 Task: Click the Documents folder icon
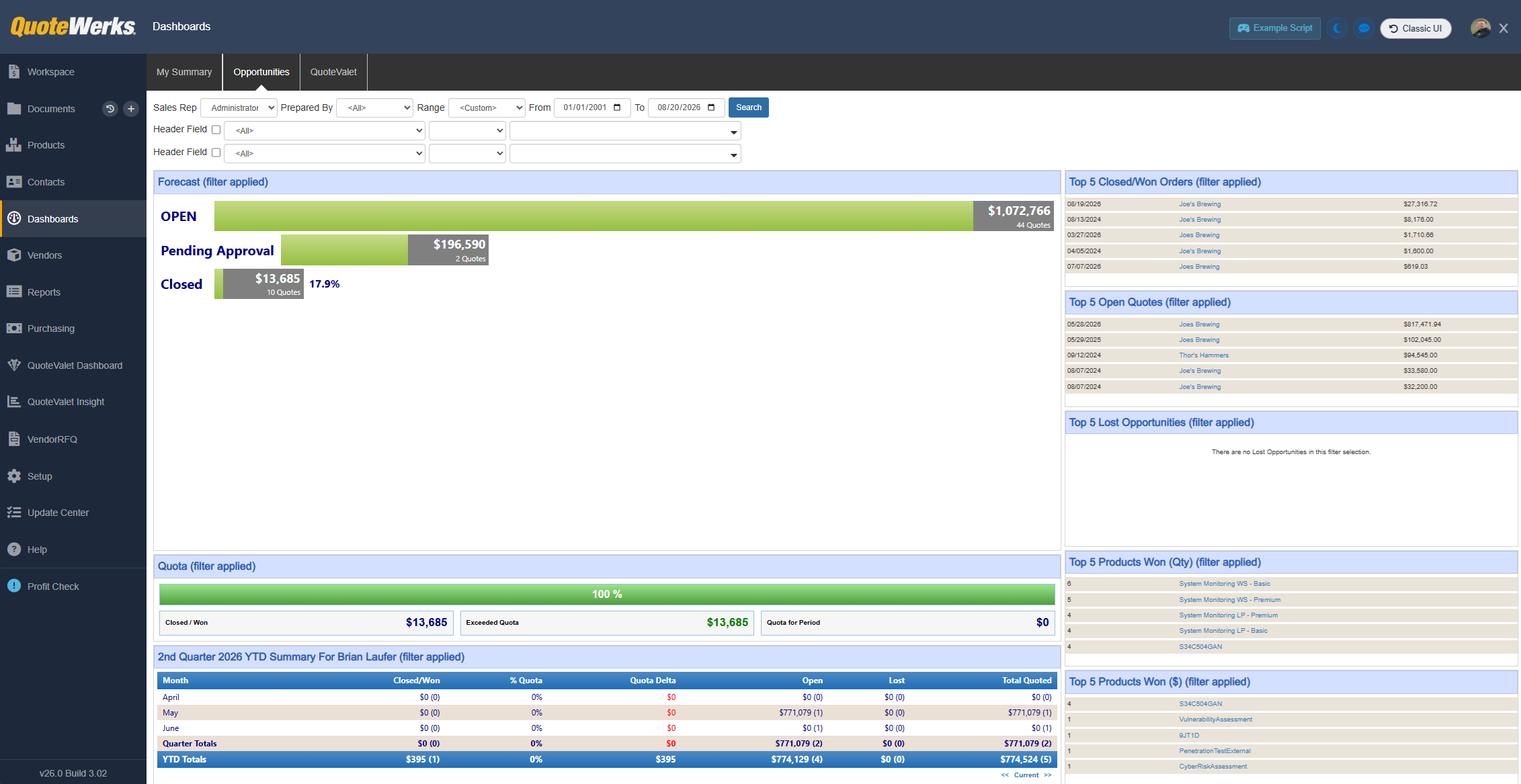(x=14, y=108)
